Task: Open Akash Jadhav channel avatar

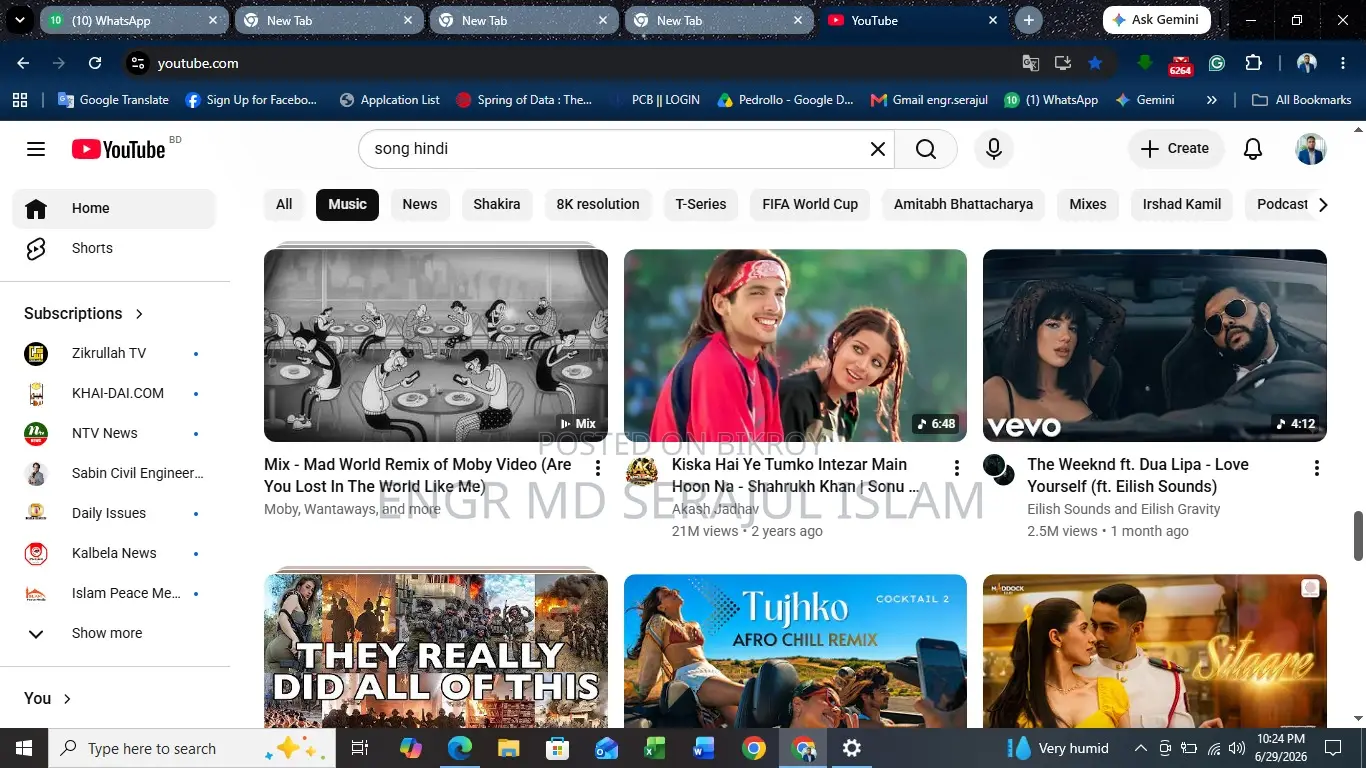Action: pyautogui.click(x=641, y=470)
